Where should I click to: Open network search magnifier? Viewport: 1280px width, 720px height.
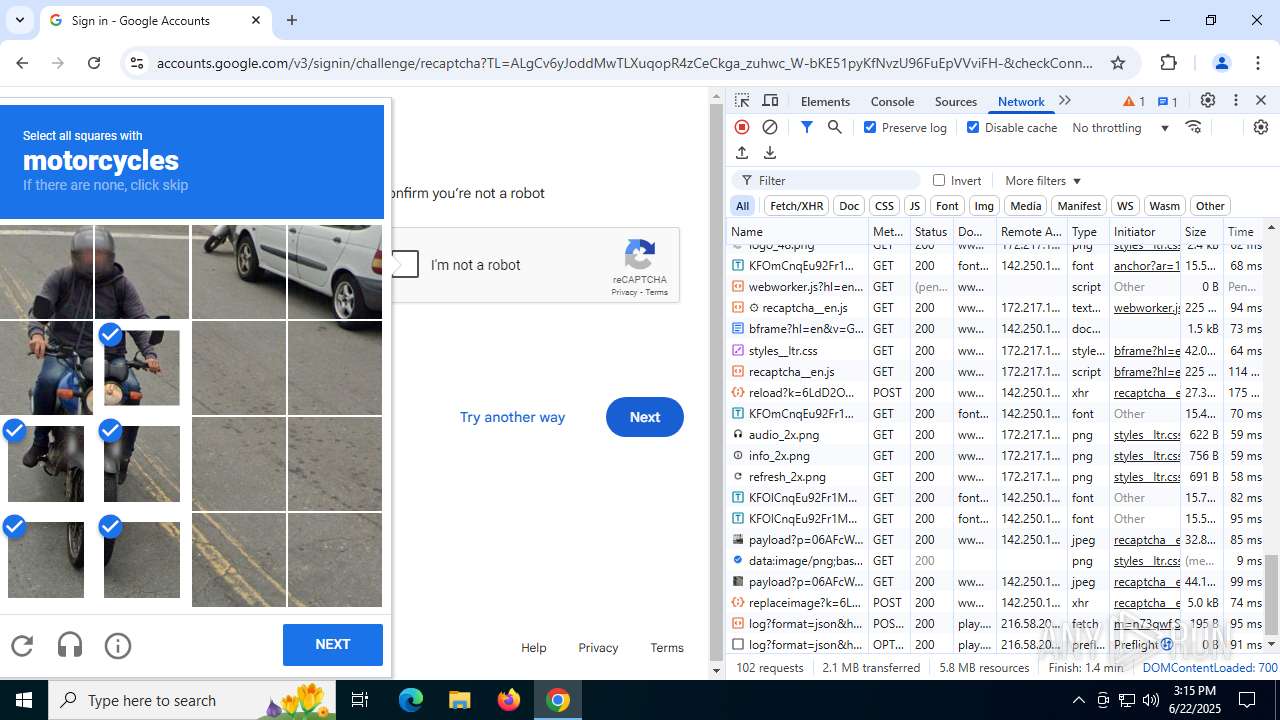(834, 127)
